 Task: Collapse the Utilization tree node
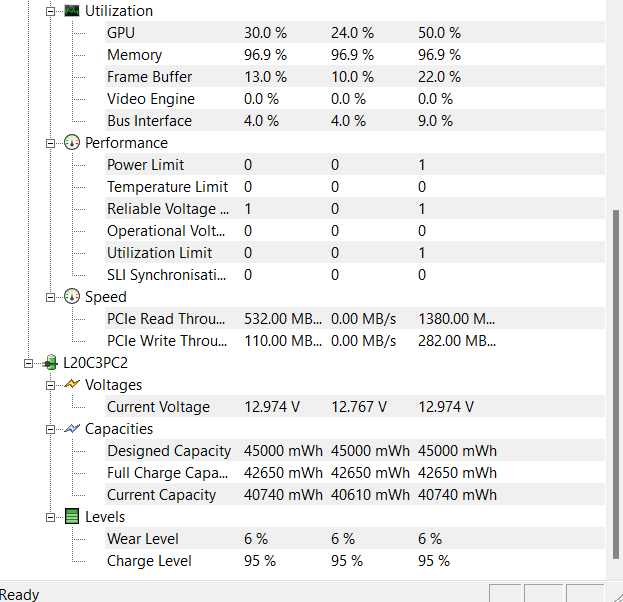click(51, 11)
